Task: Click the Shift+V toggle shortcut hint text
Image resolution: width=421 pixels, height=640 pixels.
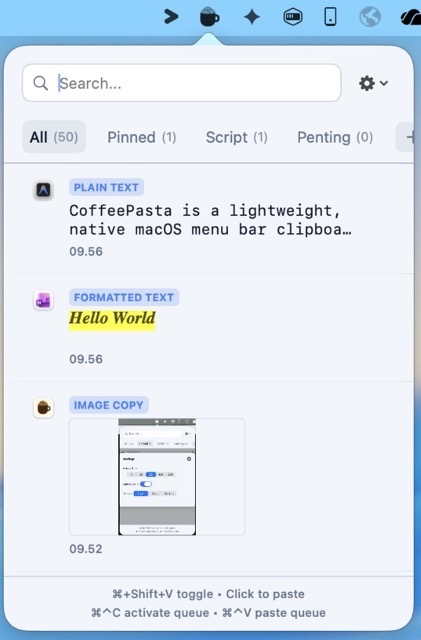Action: tap(163, 594)
